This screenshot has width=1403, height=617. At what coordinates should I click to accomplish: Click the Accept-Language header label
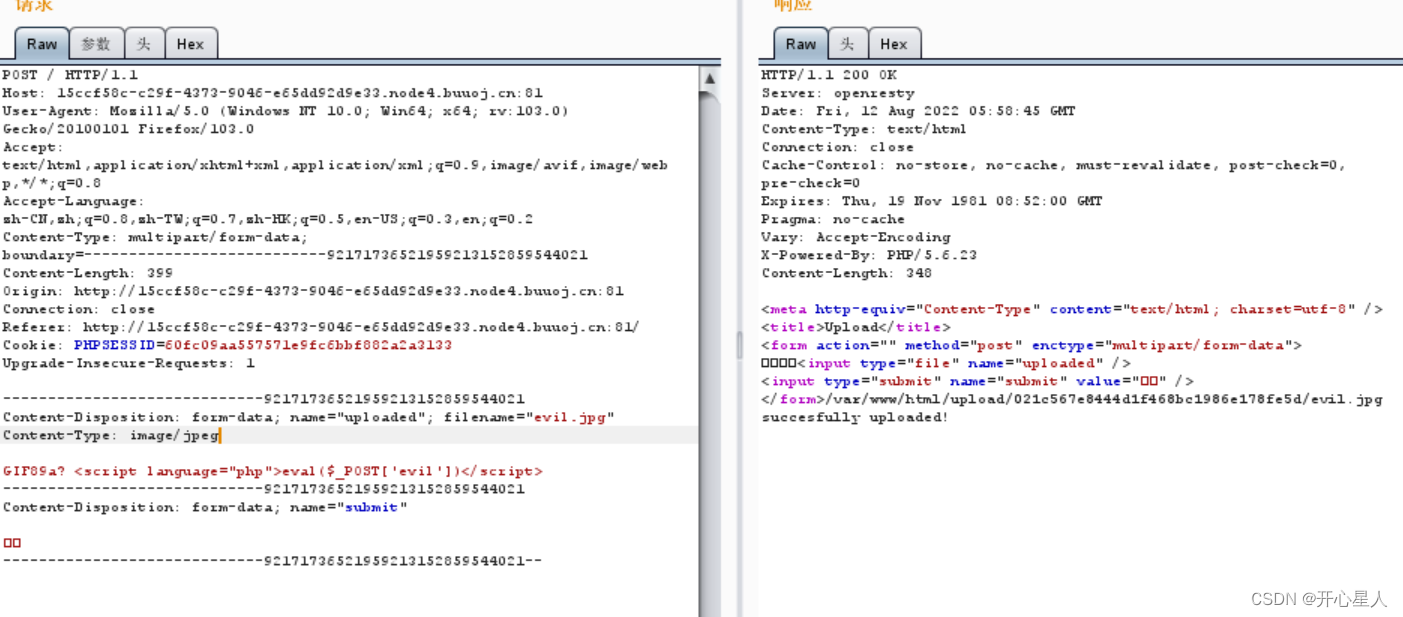(74, 201)
